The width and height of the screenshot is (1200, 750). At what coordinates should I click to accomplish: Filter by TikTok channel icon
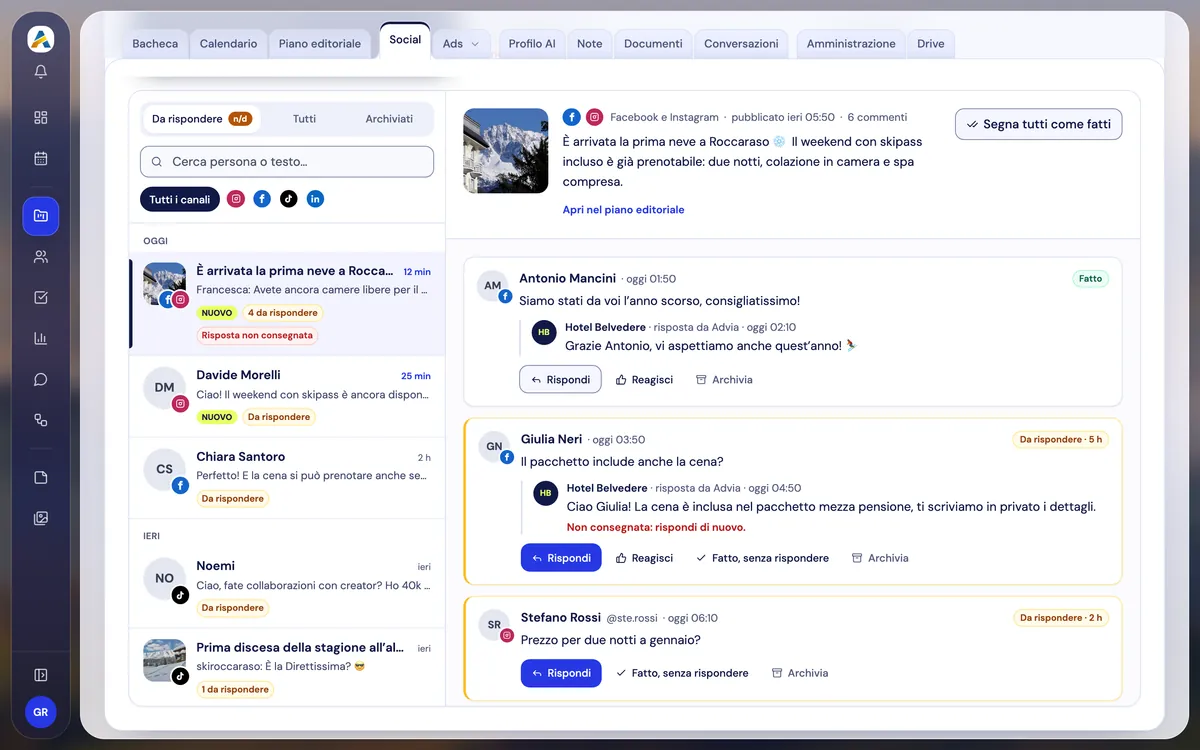[x=288, y=199]
